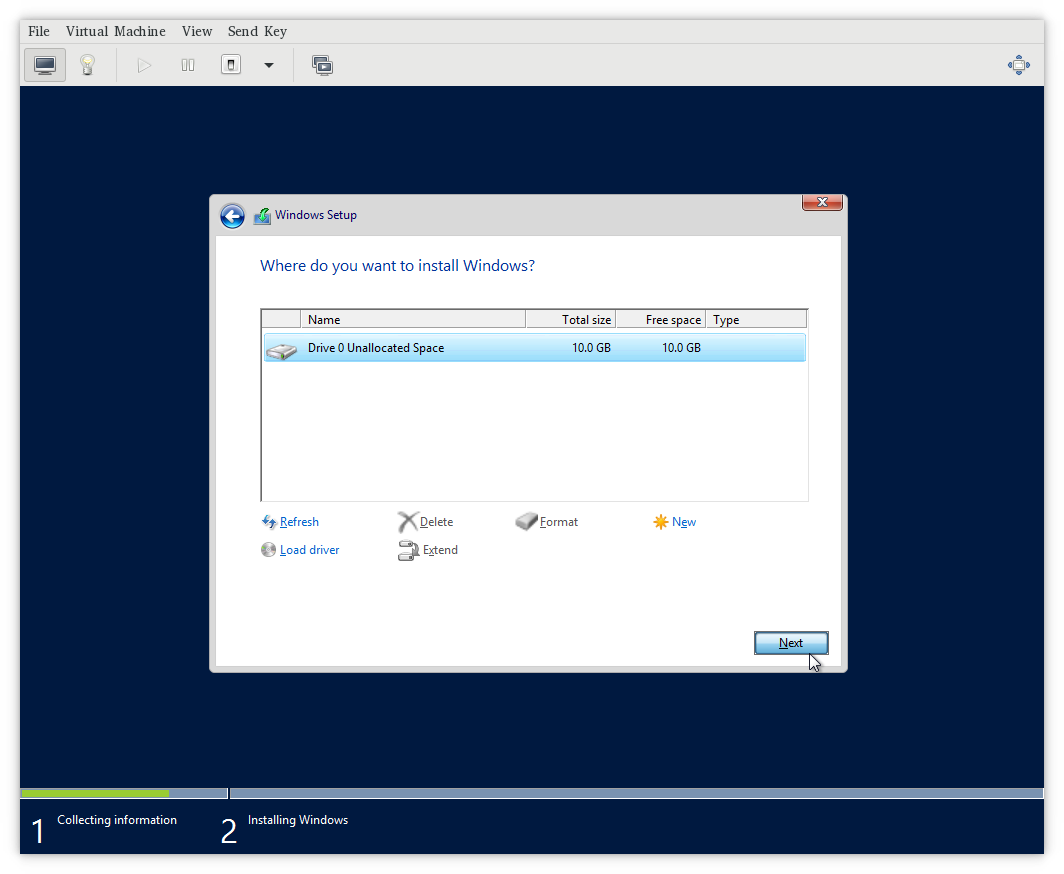Select the Refresh drive list icon
This screenshot has width=1064, height=874.
(x=267, y=521)
